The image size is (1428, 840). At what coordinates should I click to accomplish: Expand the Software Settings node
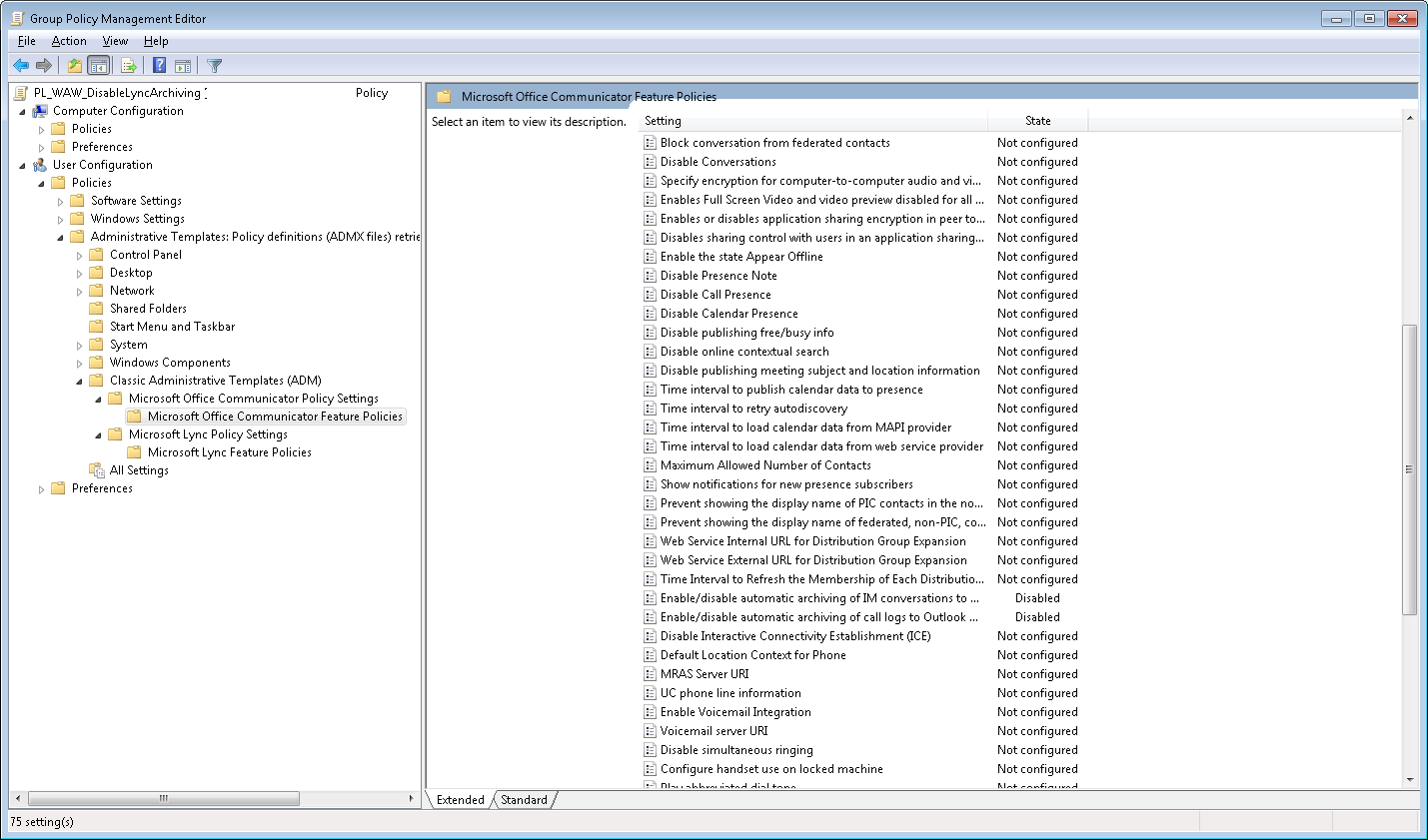click(60, 202)
